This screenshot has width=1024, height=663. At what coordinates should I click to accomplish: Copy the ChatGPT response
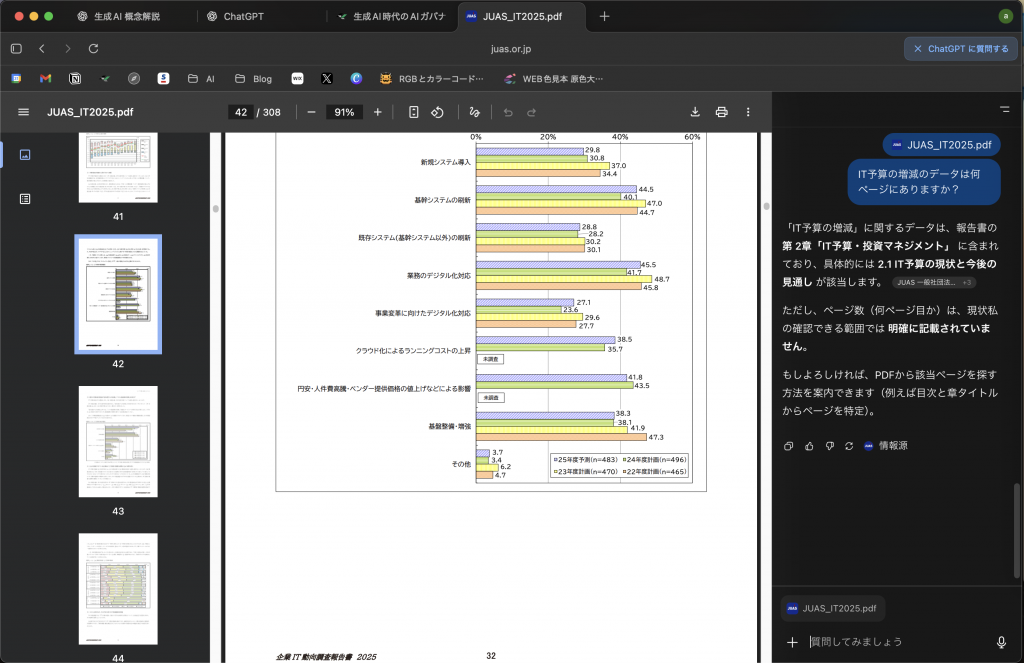click(789, 446)
